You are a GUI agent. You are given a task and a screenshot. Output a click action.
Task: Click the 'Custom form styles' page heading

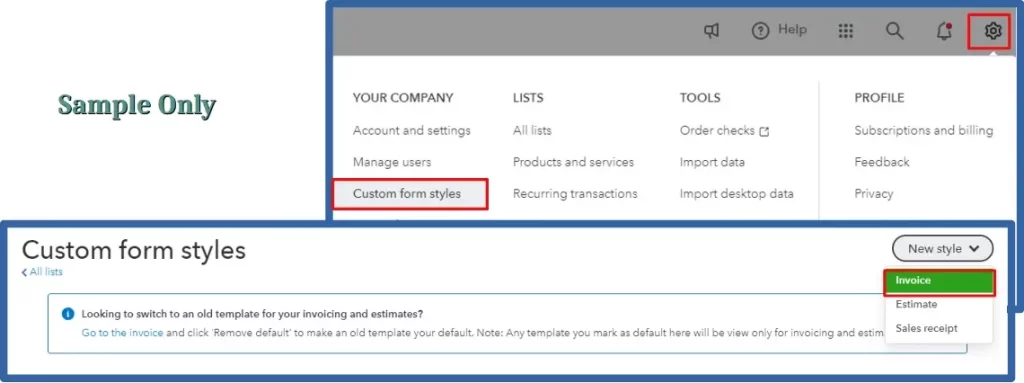click(x=134, y=250)
